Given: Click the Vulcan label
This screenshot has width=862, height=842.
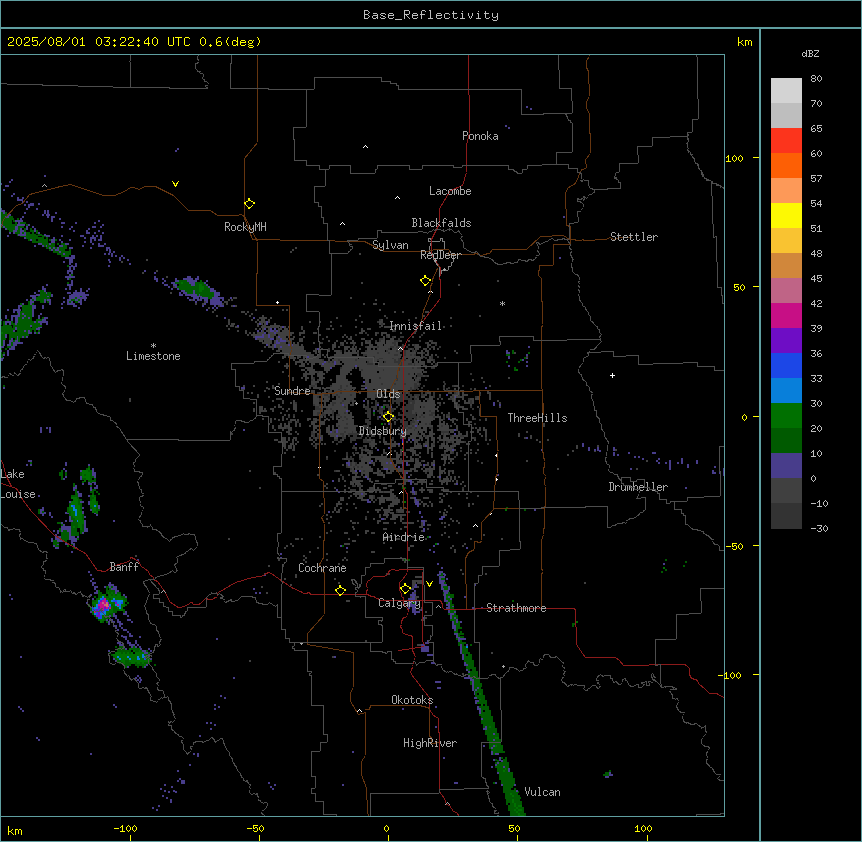Looking at the screenshot, I should 542,792.
